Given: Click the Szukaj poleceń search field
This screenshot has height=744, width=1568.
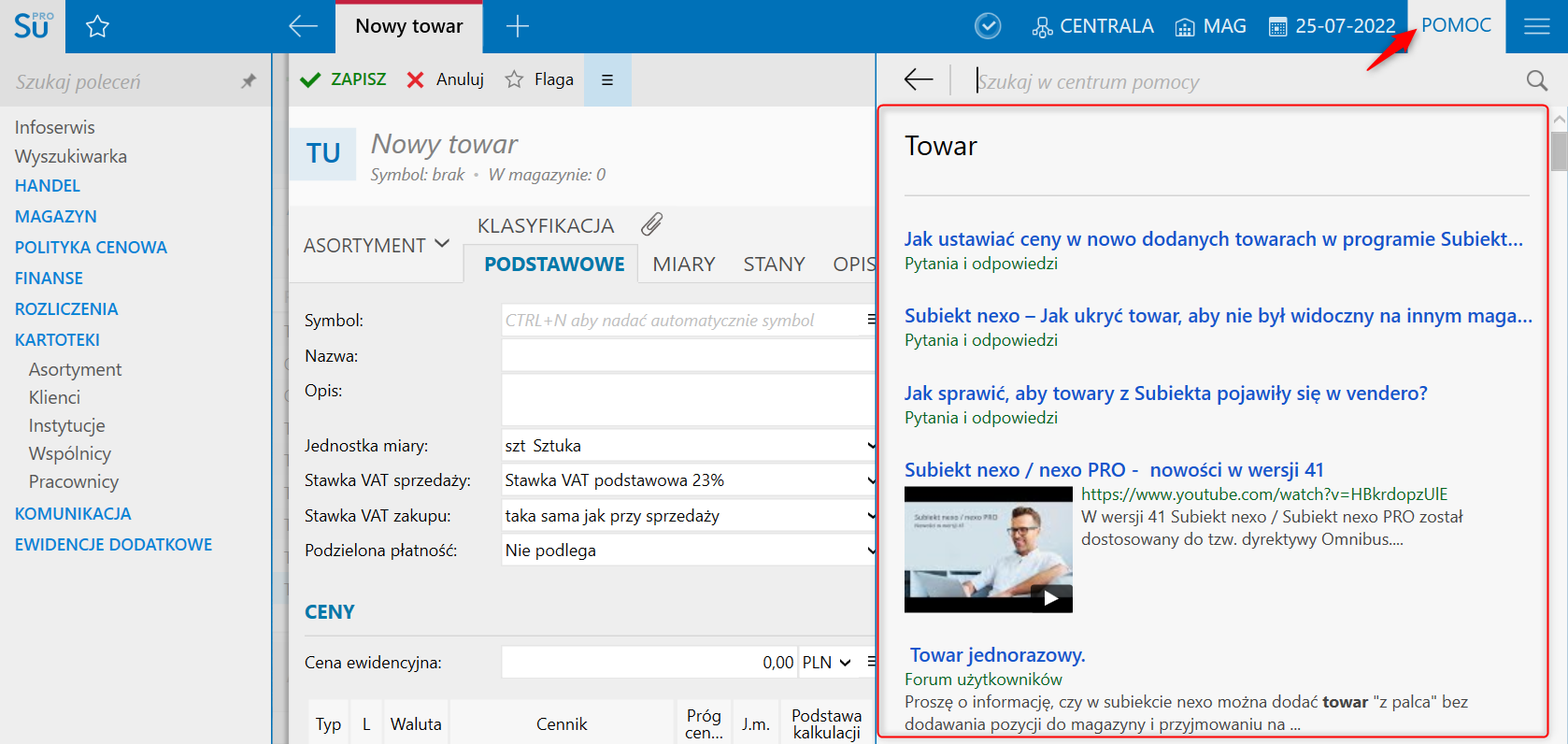Looking at the screenshot, I should point(121,81).
